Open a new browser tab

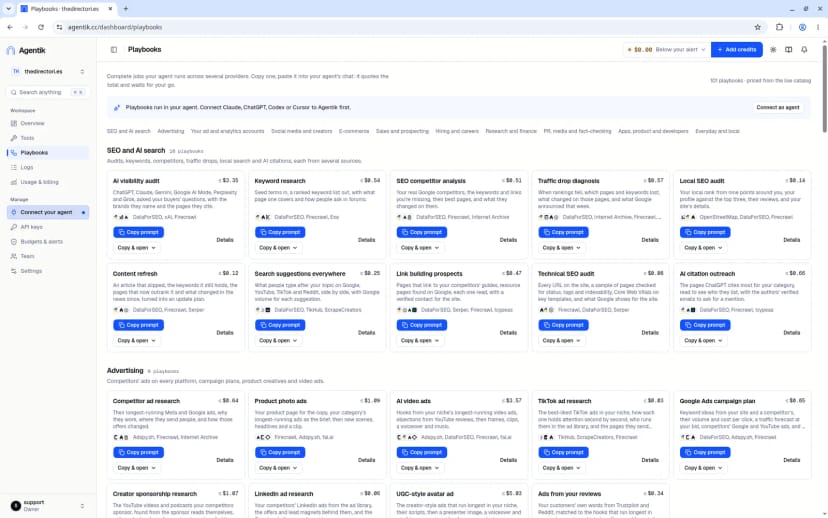(126, 9)
